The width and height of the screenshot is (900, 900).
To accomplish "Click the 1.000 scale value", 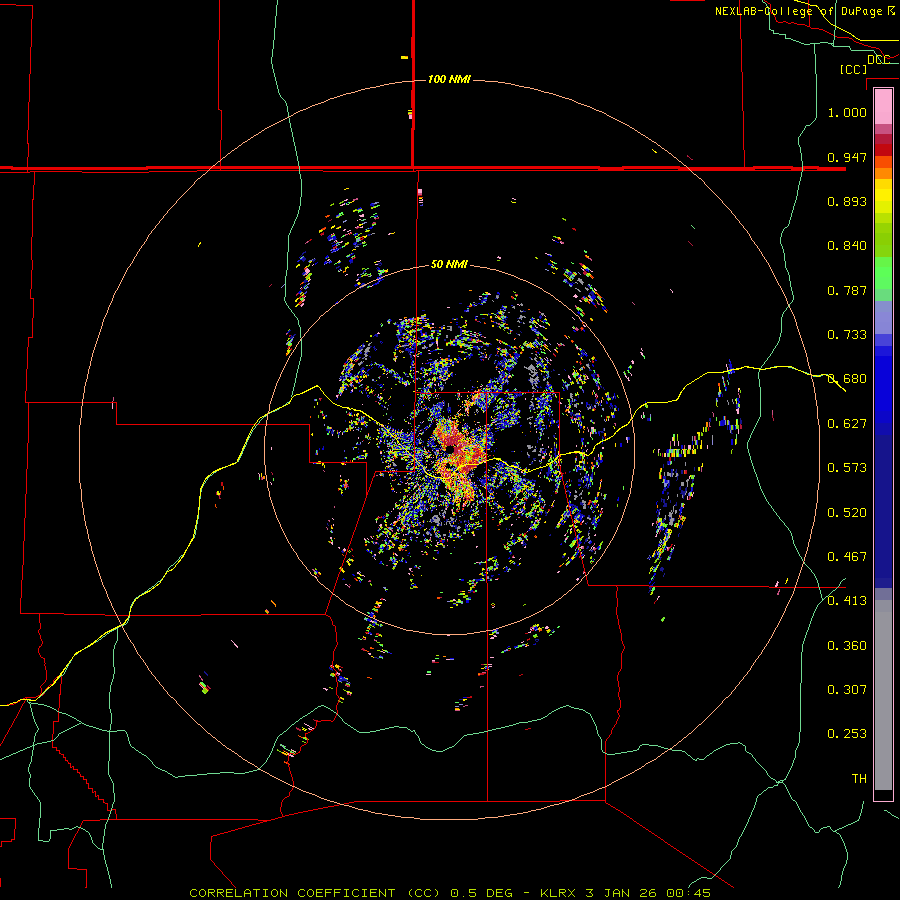I will 847,112.
